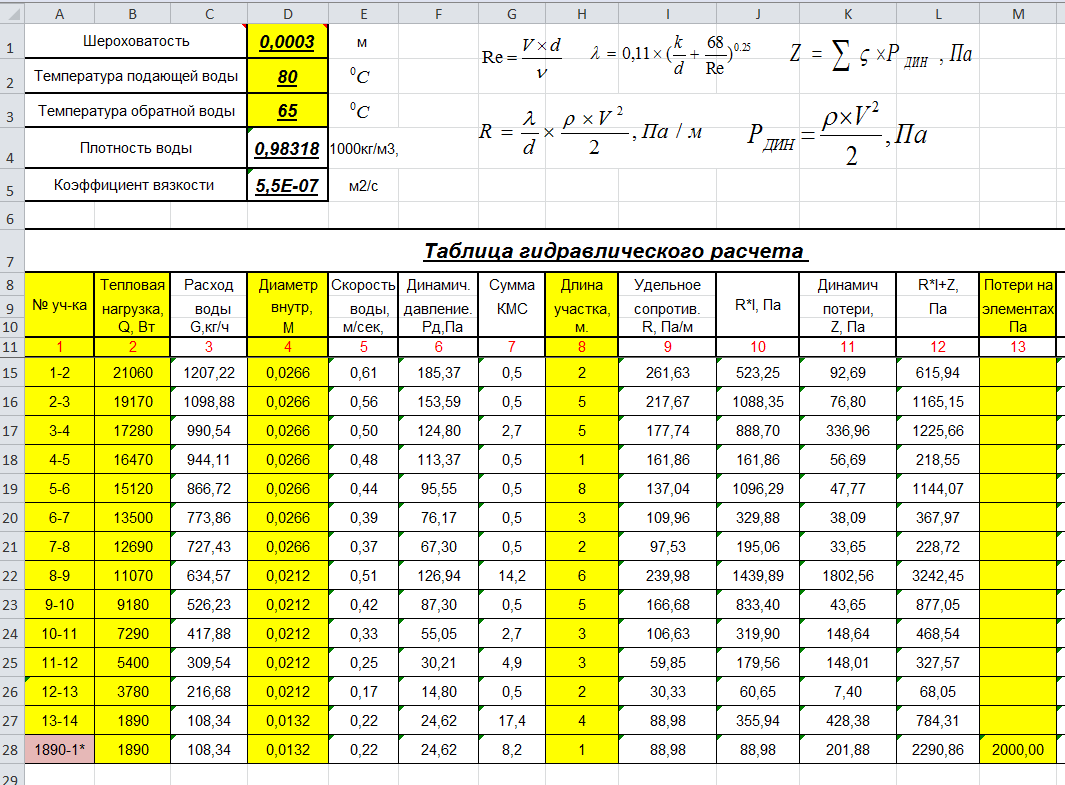Image resolution: width=1065 pixels, height=785 pixels.
Task: Click the Плотность воды label cell
Action: [136, 148]
